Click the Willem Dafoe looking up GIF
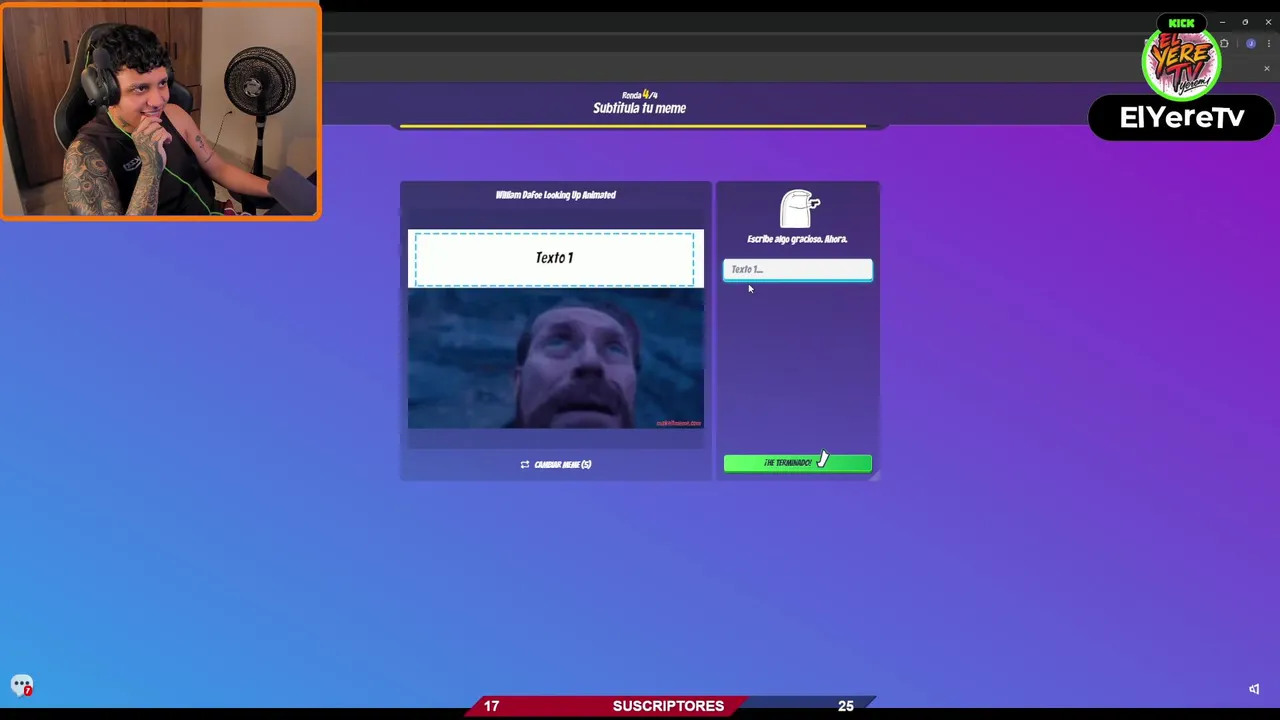Screen dimensions: 1280x720 pos(555,359)
